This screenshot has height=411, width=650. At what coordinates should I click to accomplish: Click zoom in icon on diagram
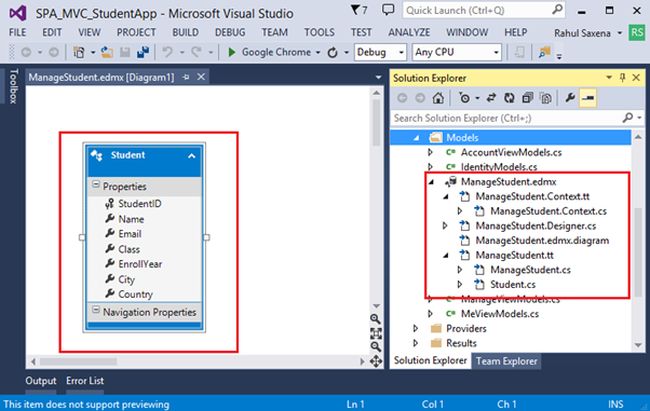pos(376,319)
